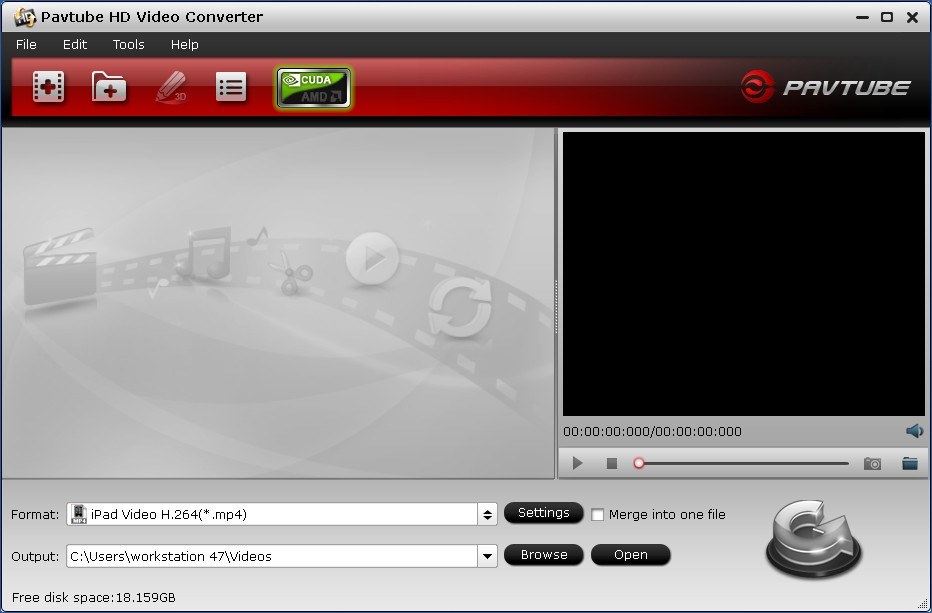Mute preview audio with the speaker icon
The width and height of the screenshot is (932, 613).
coord(914,431)
